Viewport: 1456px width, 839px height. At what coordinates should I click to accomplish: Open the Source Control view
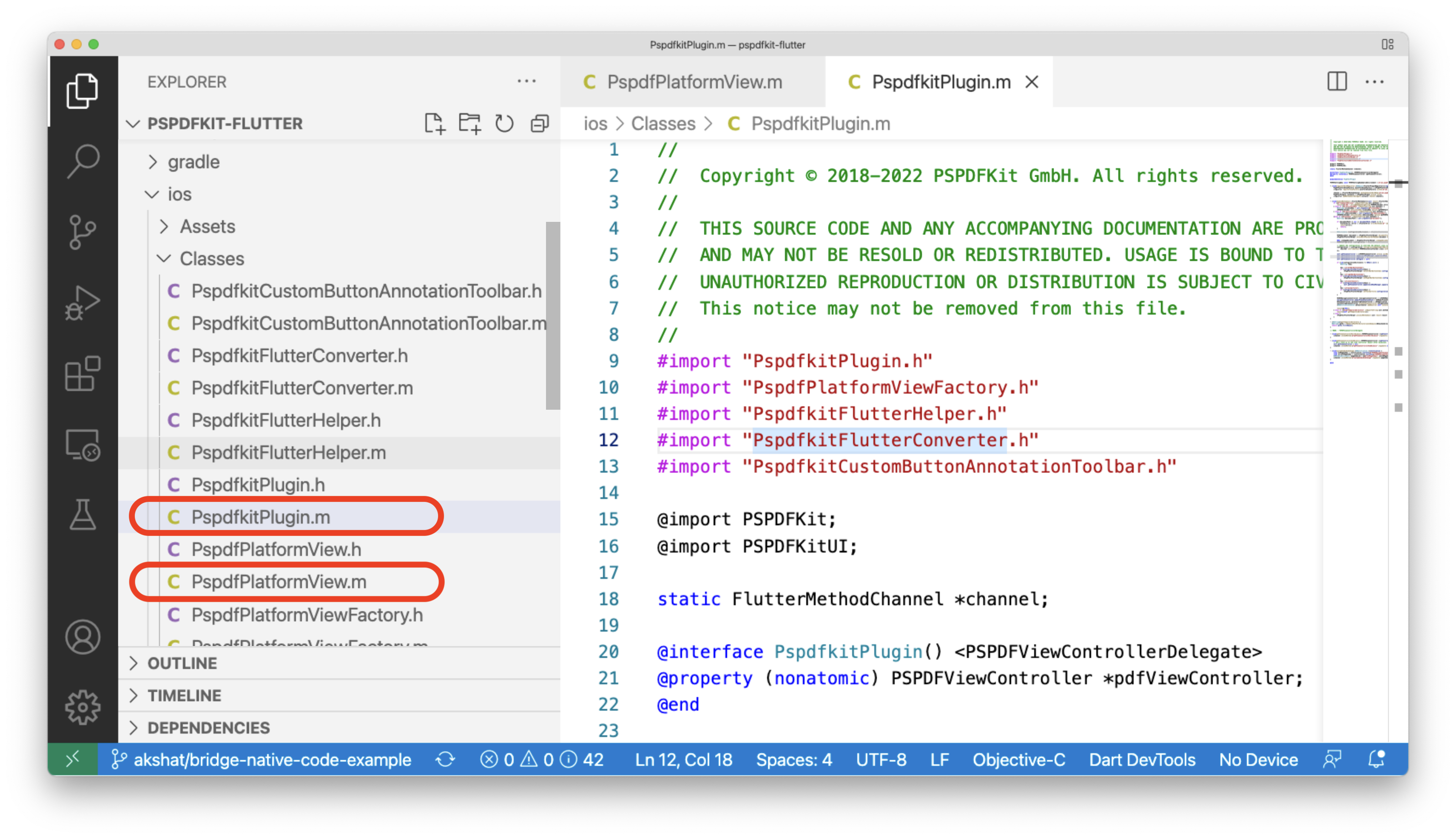[83, 232]
